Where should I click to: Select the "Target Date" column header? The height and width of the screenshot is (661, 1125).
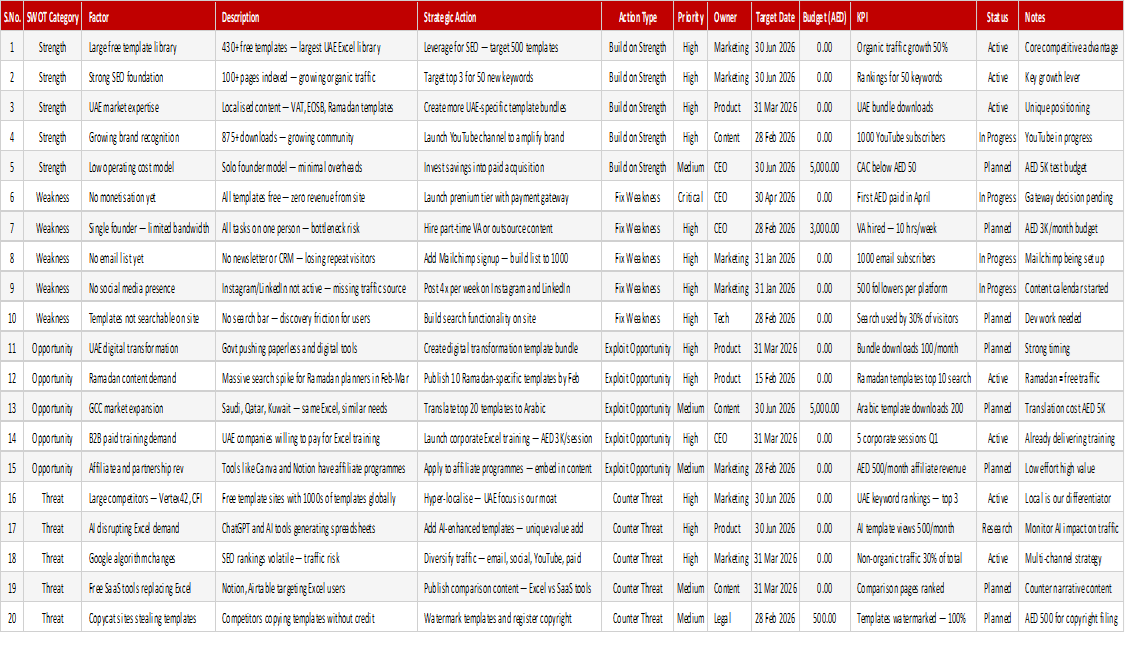pos(775,17)
